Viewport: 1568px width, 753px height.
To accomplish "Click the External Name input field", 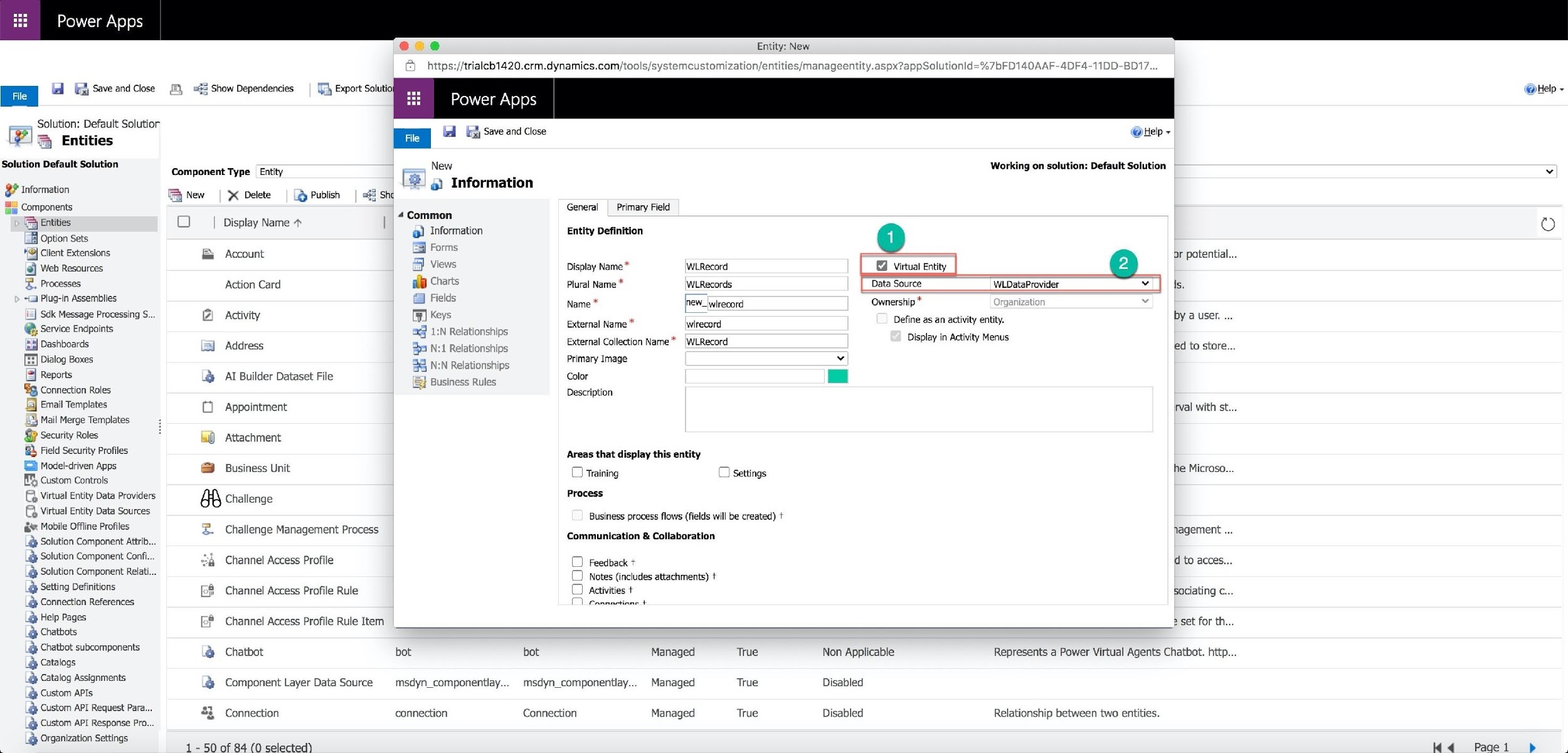I will pos(766,324).
